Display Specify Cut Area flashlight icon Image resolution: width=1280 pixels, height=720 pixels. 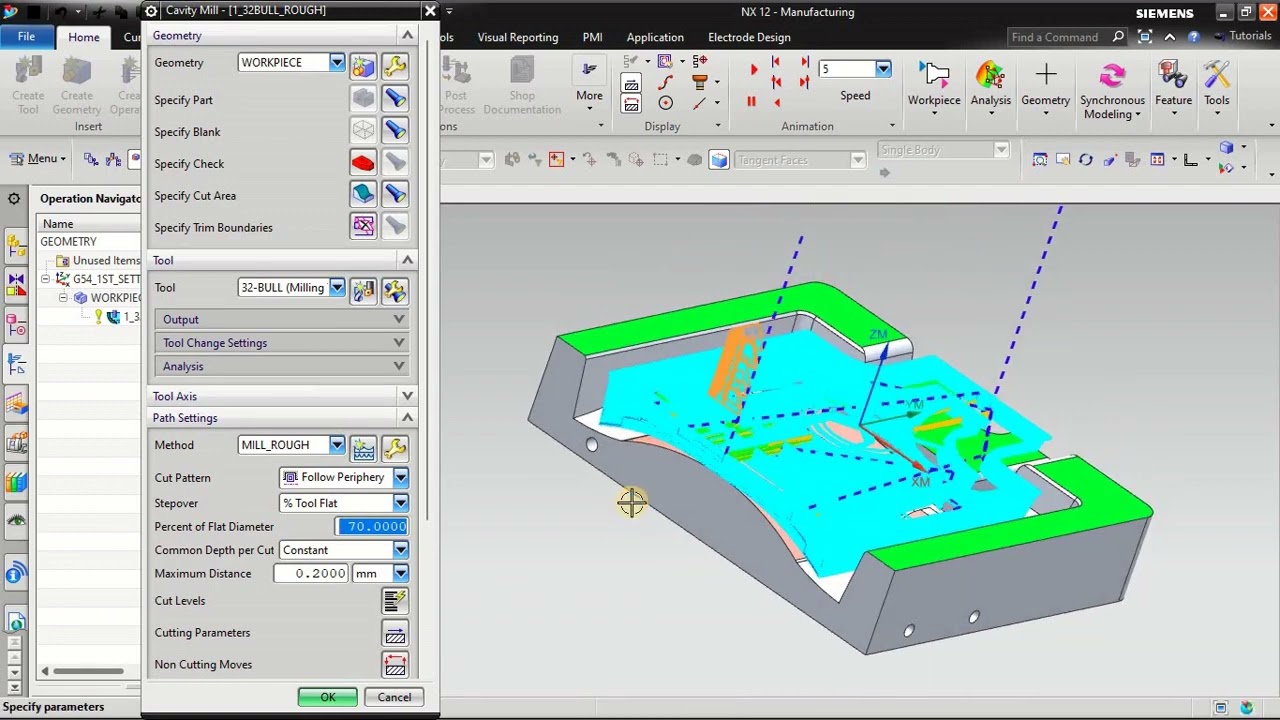[x=395, y=195]
